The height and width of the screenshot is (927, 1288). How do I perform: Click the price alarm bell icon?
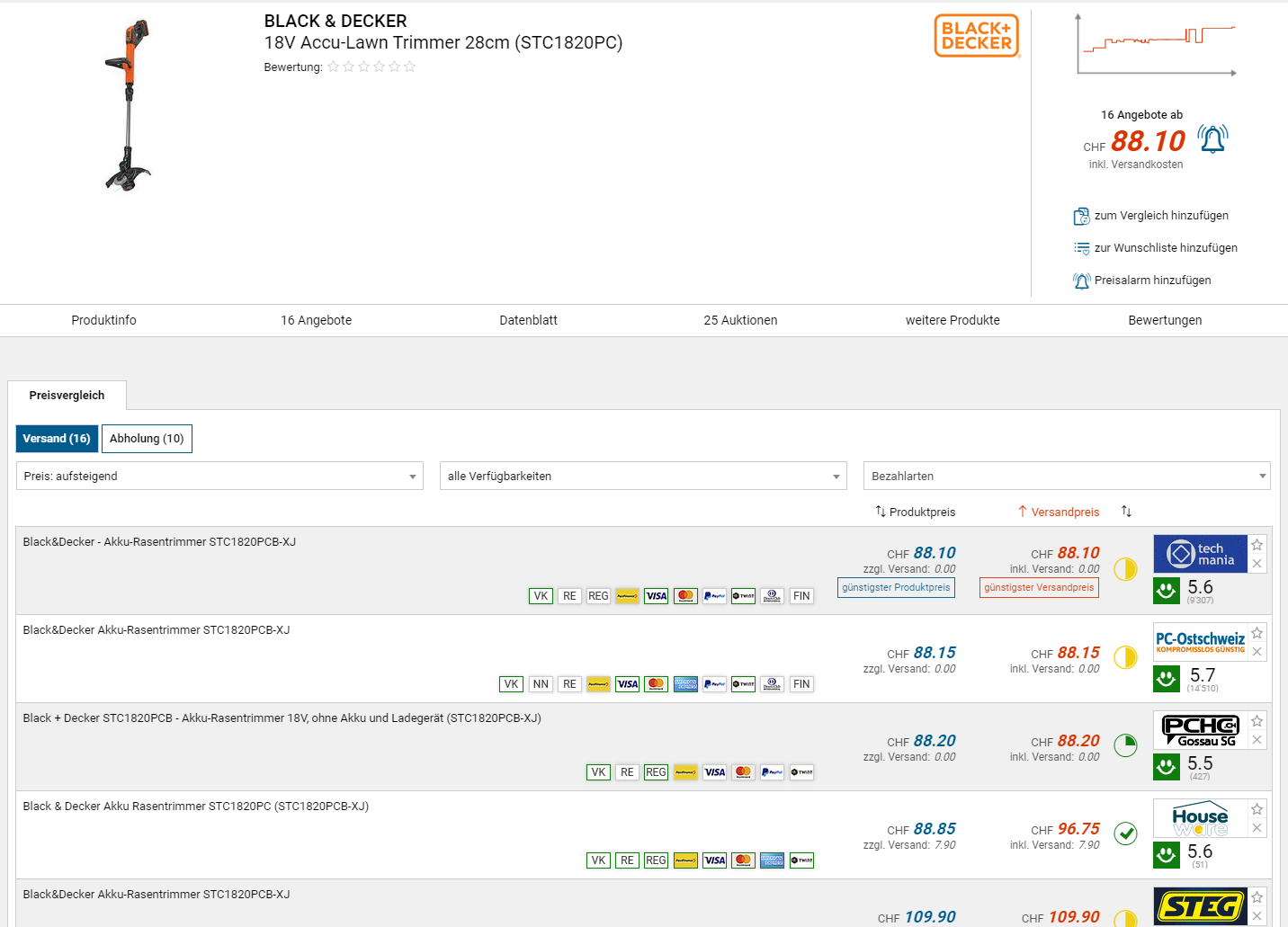1212,139
